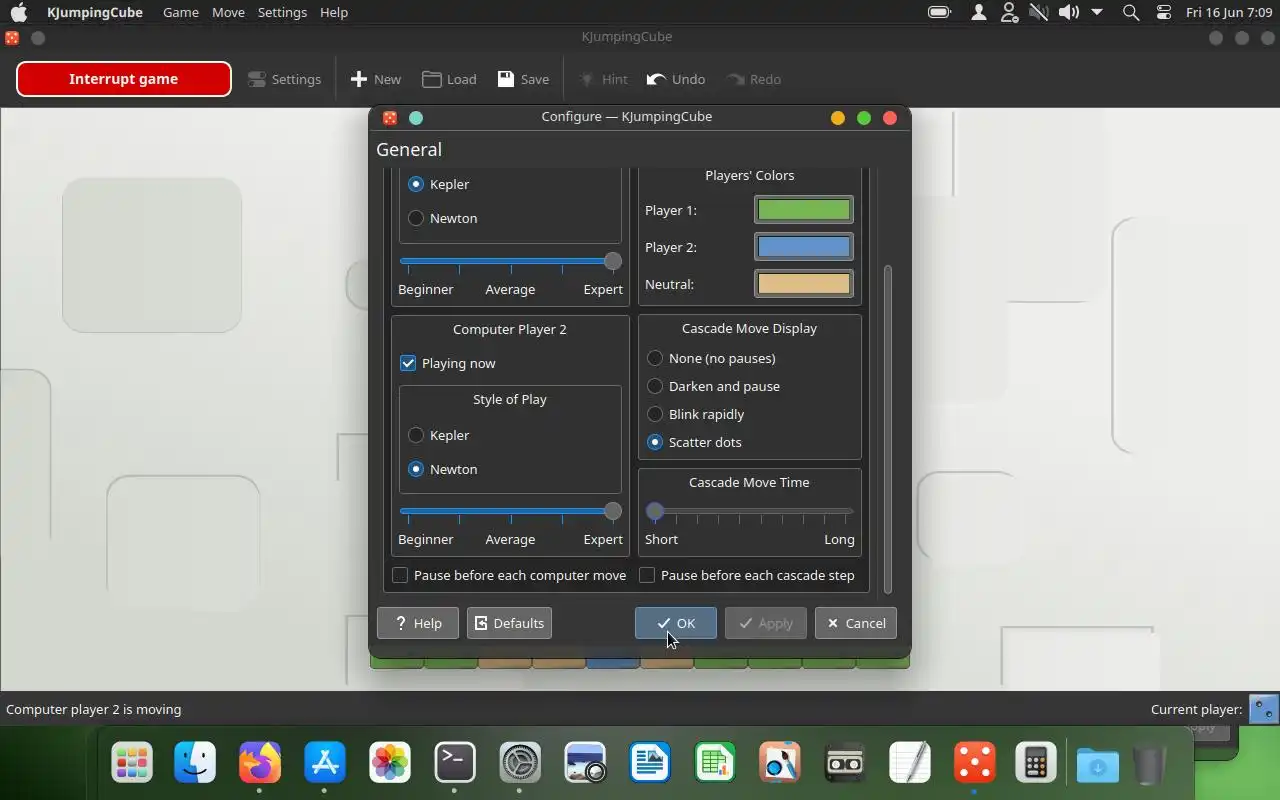Open Launchpad from the dock
Image resolution: width=1280 pixels, height=800 pixels.
[132, 764]
